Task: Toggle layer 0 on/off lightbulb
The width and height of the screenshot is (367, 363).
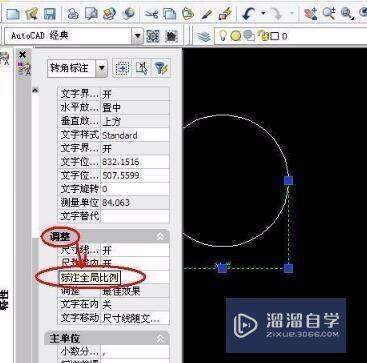Action: (222, 36)
